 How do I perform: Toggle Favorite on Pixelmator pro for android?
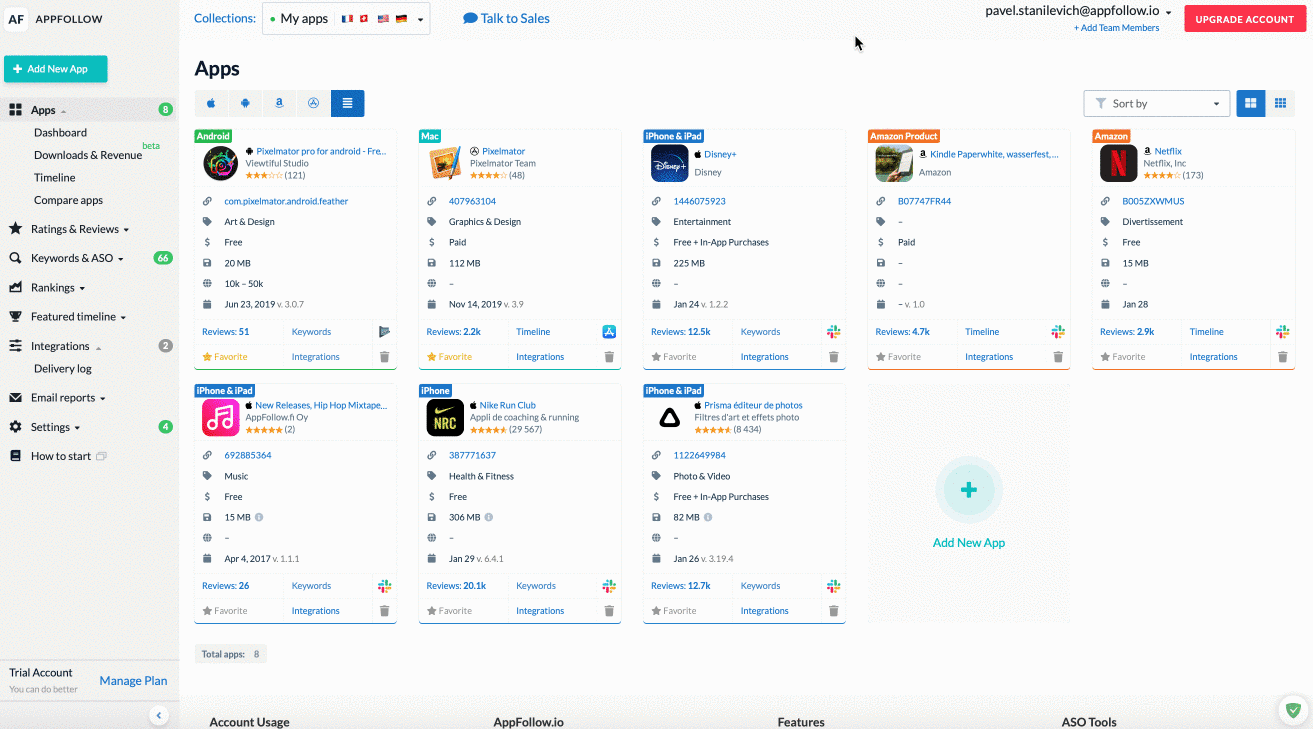pyautogui.click(x=225, y=357)
